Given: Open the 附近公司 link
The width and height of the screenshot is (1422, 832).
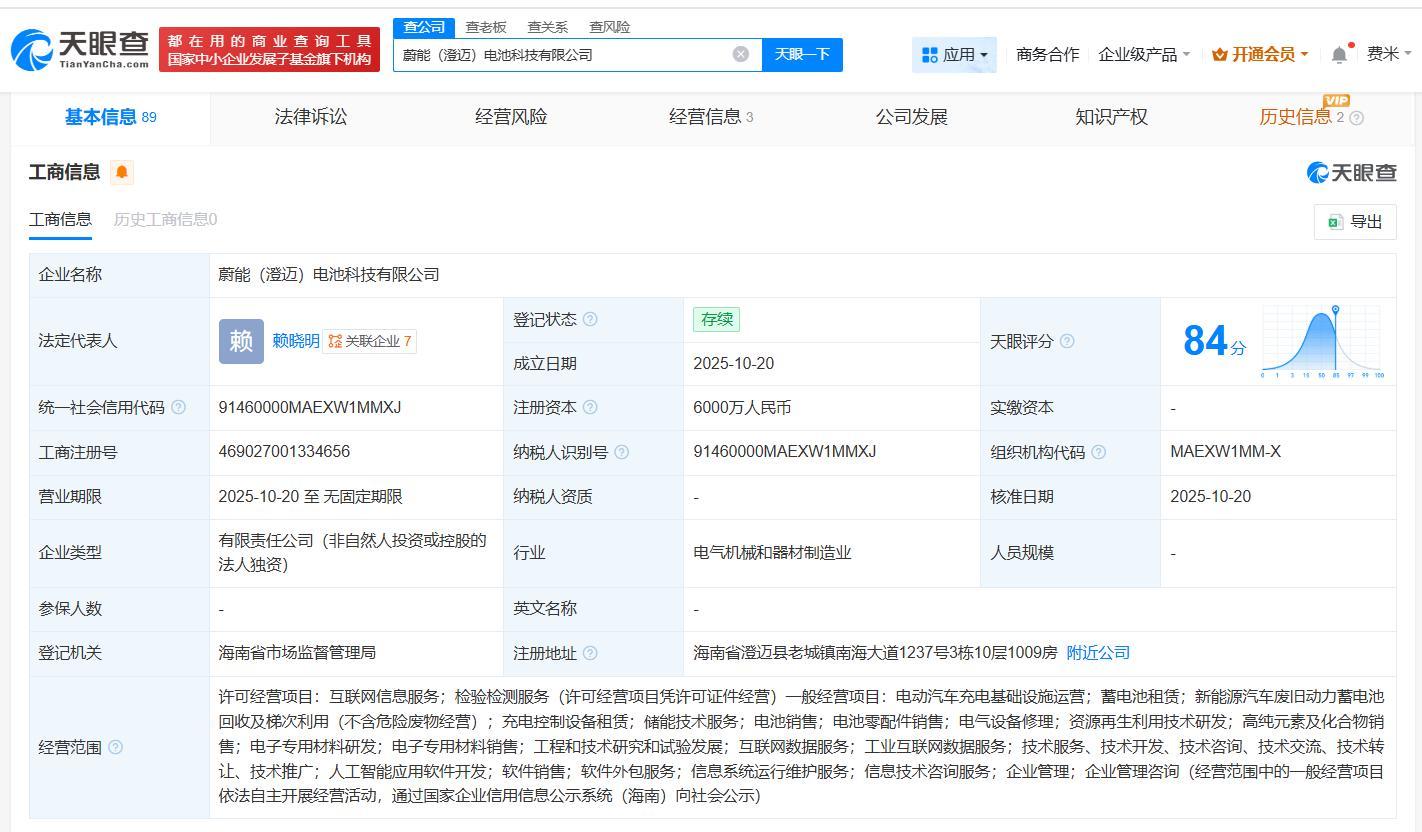Looking at the screenshot, I should click(x=1097, y=652).
